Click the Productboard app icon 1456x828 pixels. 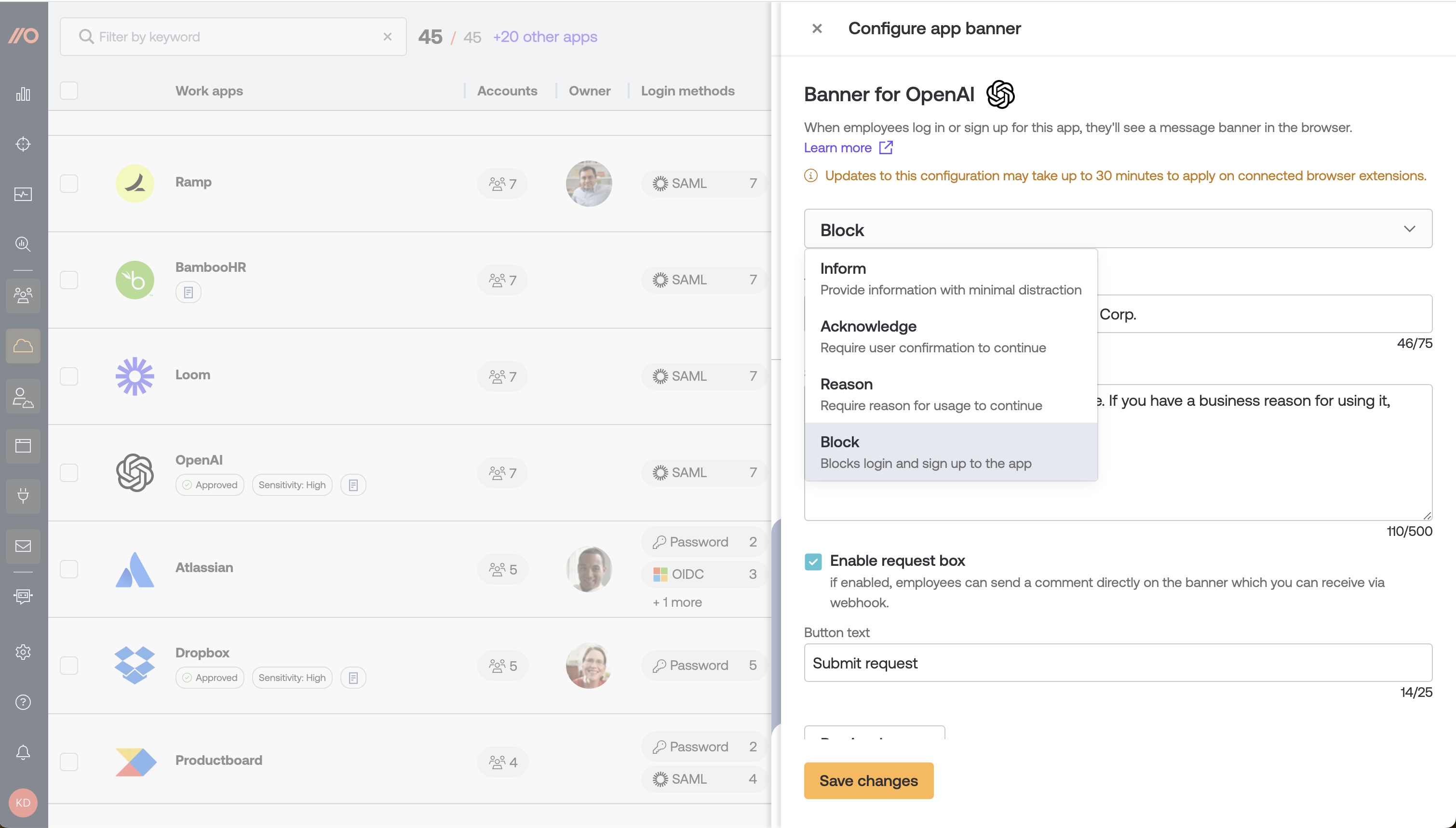pos(136,761)
